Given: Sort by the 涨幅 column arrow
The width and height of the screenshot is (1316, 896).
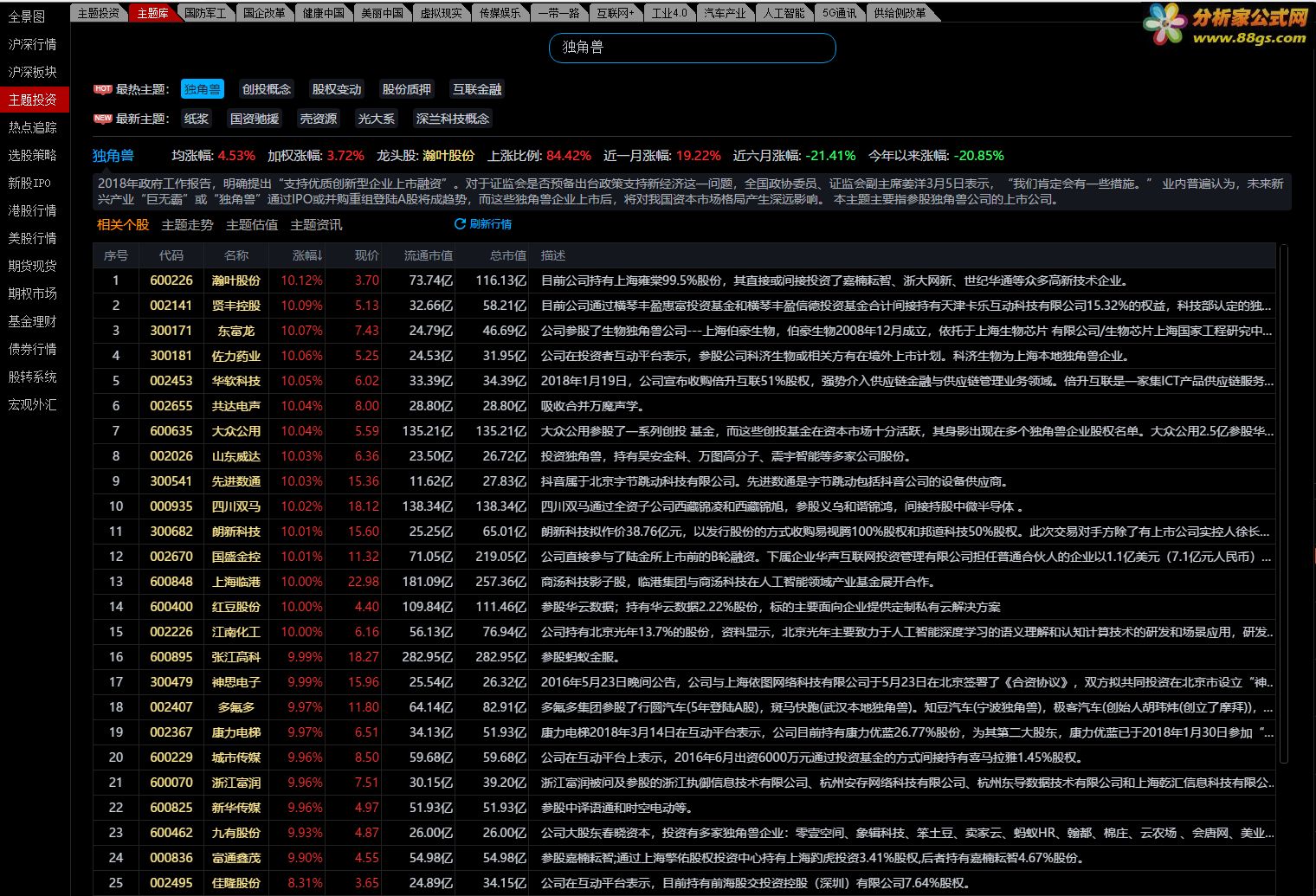Looking at the screenshot, I should click(319, 256).
